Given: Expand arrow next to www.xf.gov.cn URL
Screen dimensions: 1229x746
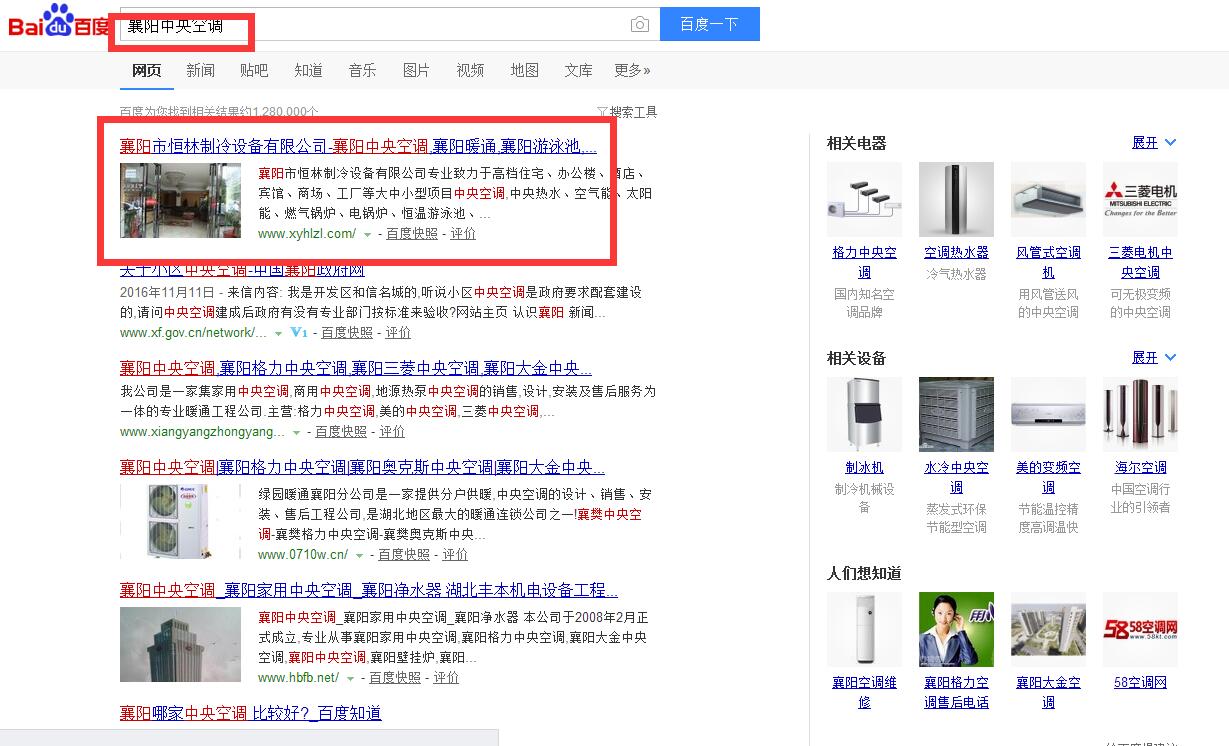Looking at the screenshot, I should [278, 333].
